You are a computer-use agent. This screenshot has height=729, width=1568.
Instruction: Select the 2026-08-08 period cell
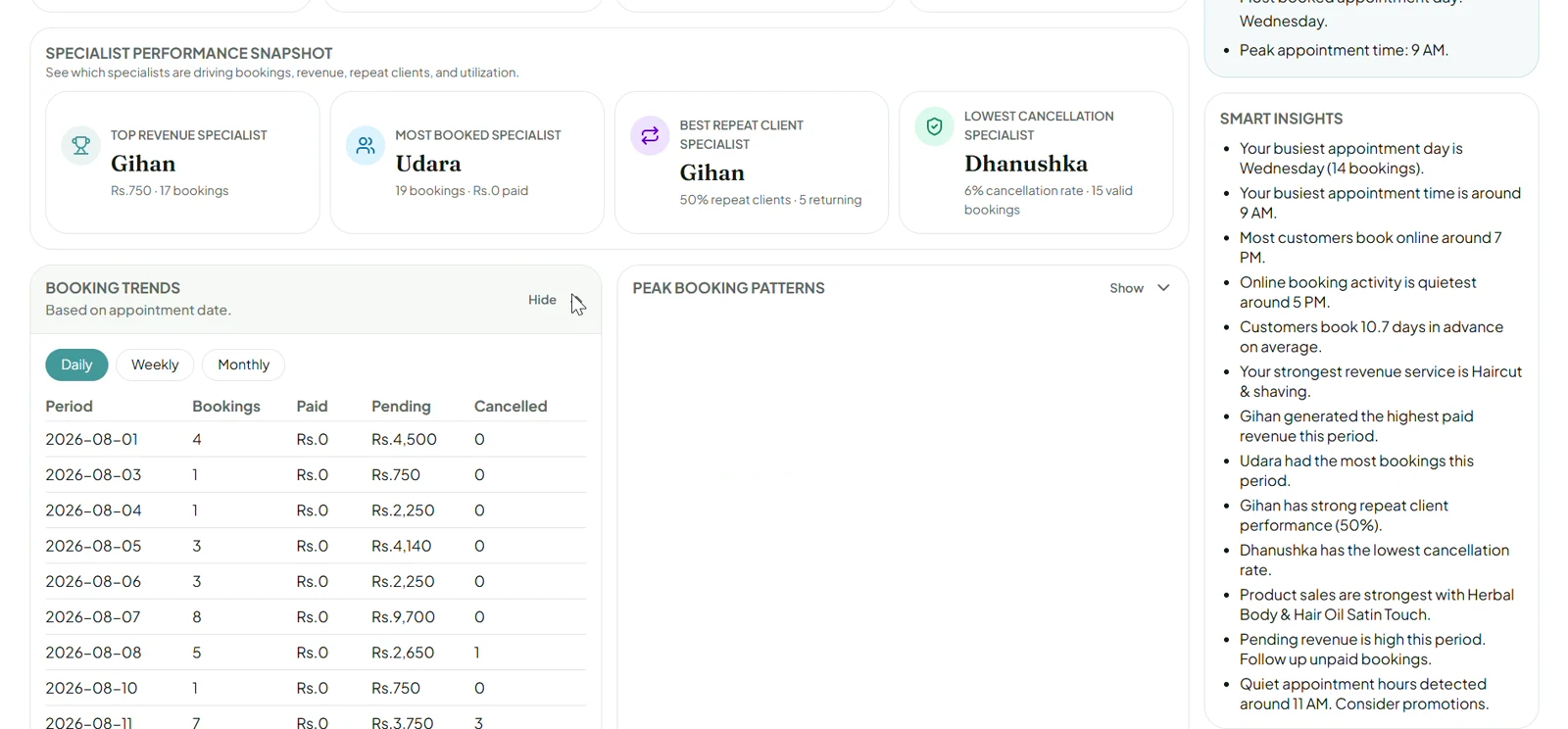point(93,653)
